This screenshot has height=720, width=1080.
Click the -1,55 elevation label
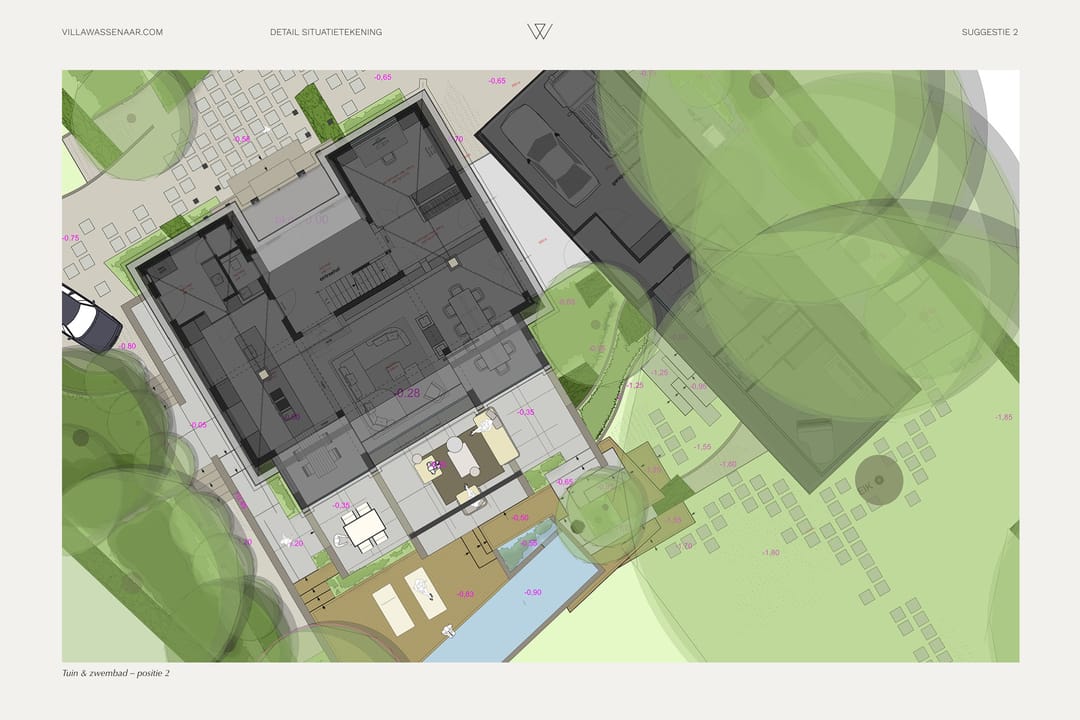[x=703, y=447]
